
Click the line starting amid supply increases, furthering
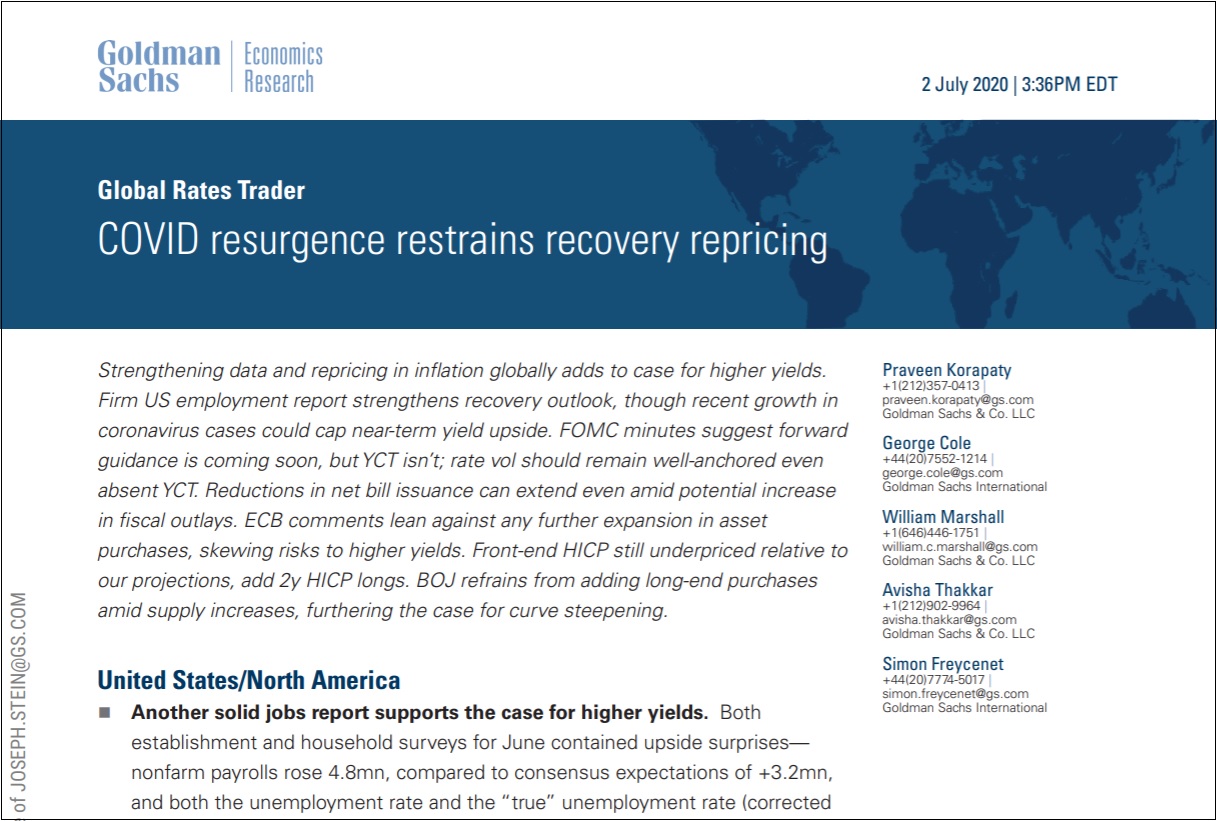(382, 611)
